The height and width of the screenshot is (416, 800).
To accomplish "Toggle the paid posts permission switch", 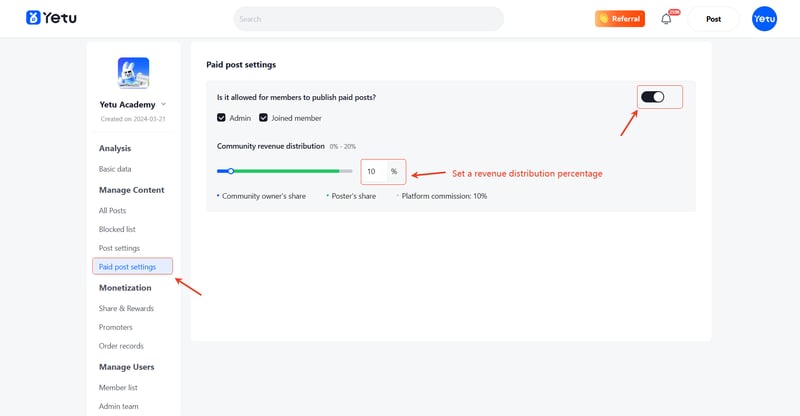I will coord(652,97).
